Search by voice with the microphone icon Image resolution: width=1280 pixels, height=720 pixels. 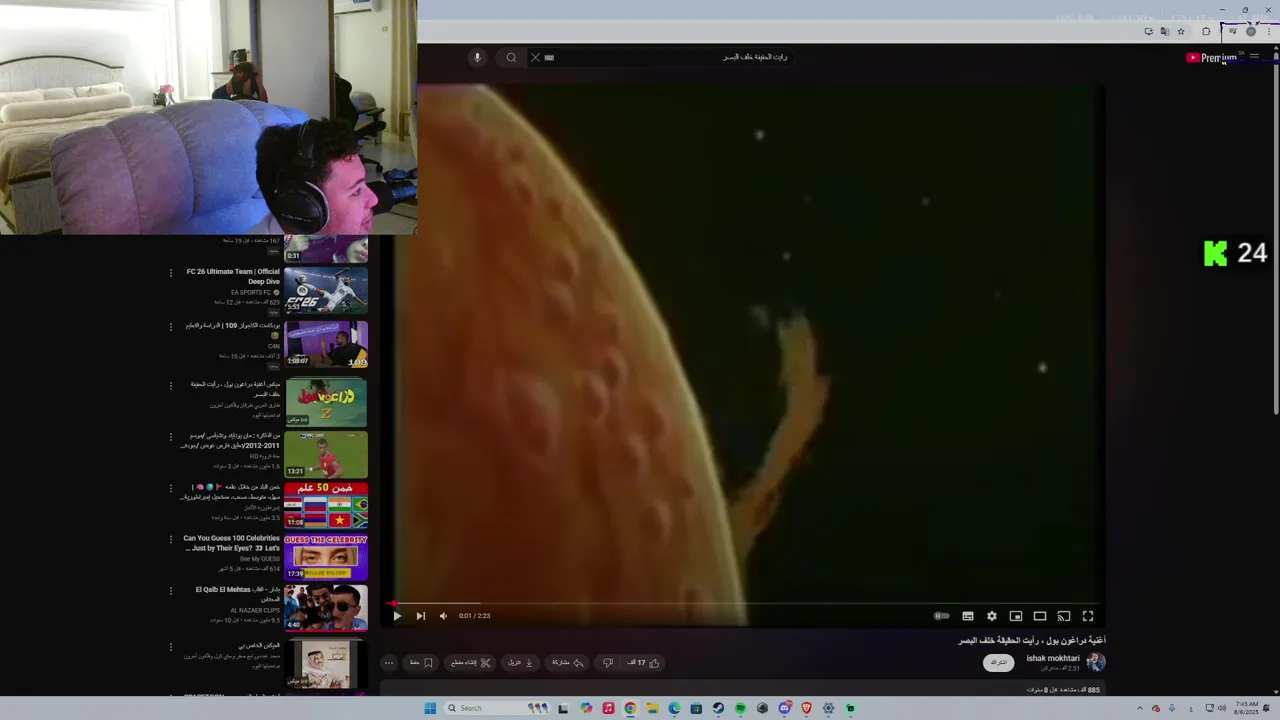pos(477,57)
